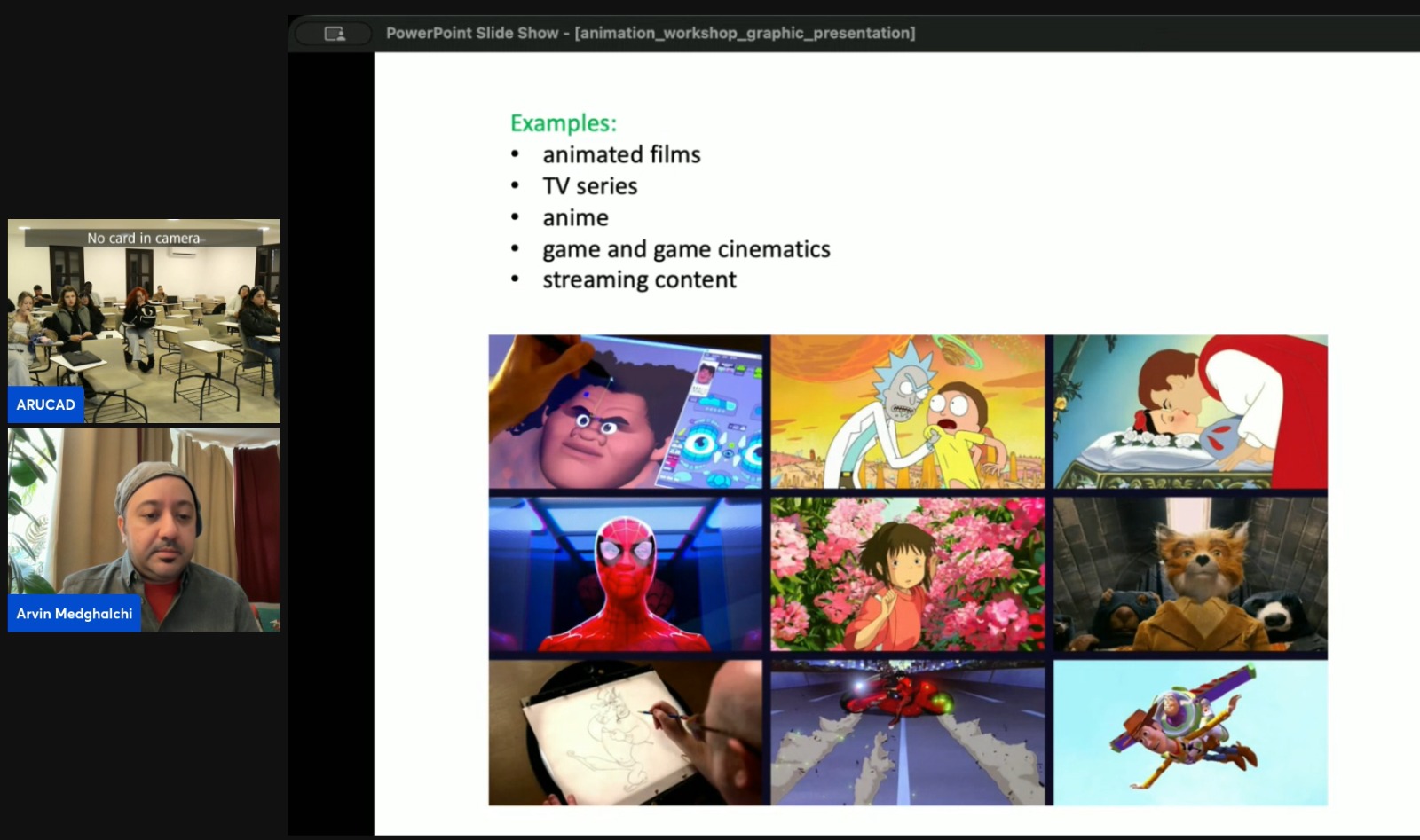Viewport: 1420px width, 840px height.
Task: Click the ARUCAD participant name label
Action: [x=45, y=404]
